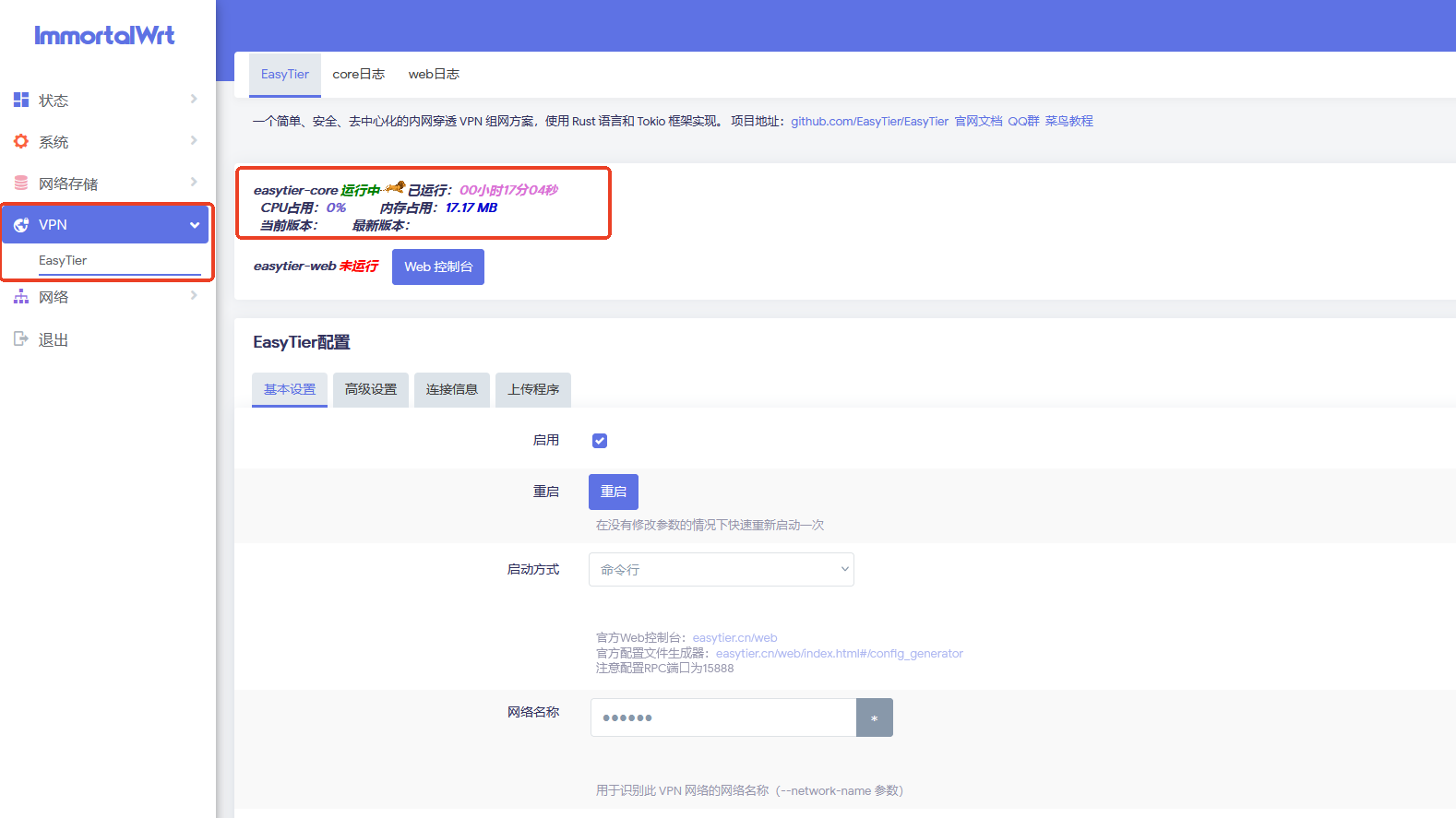The image size is (1456, 818).
Task: Click the 网络名称 password field
Action: [723, 717]
